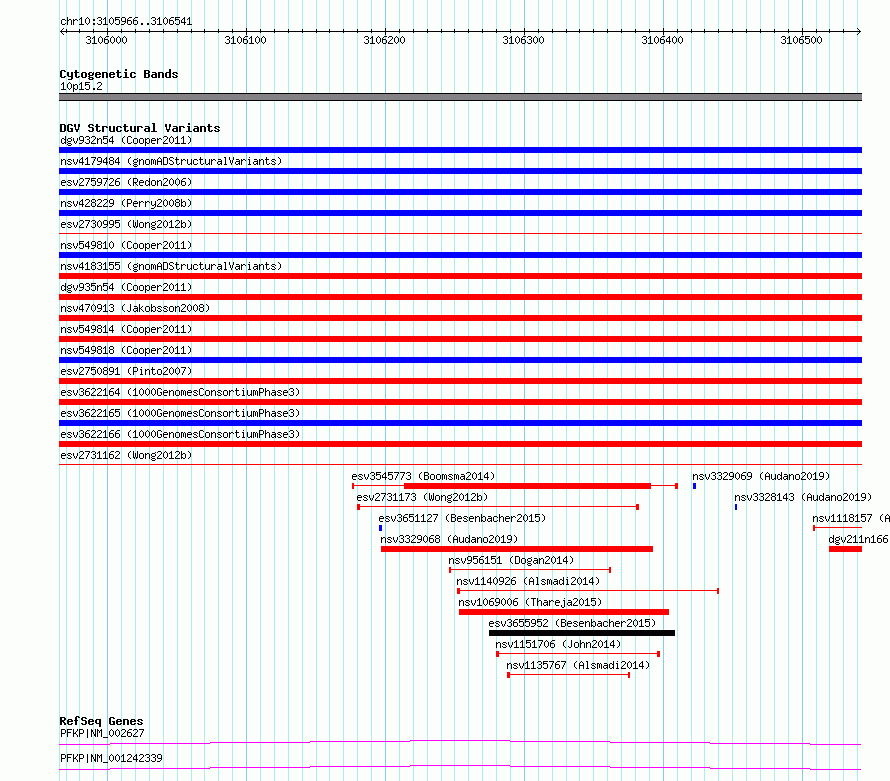Select the gray 10p15.2 cytoband bar
The height and width of the screenshot is (781, 890).
(460, 97)
